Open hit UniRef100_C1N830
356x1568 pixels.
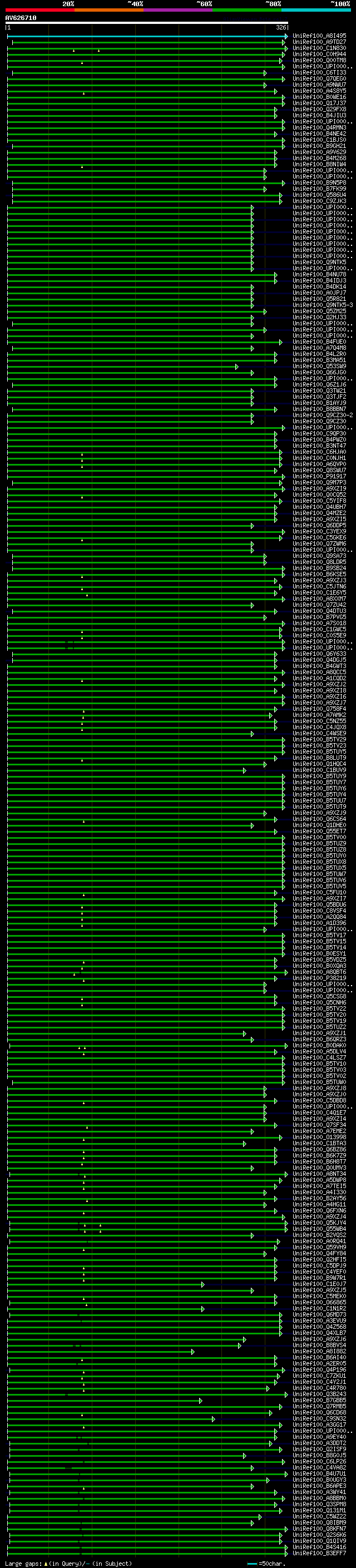[319, 48]
